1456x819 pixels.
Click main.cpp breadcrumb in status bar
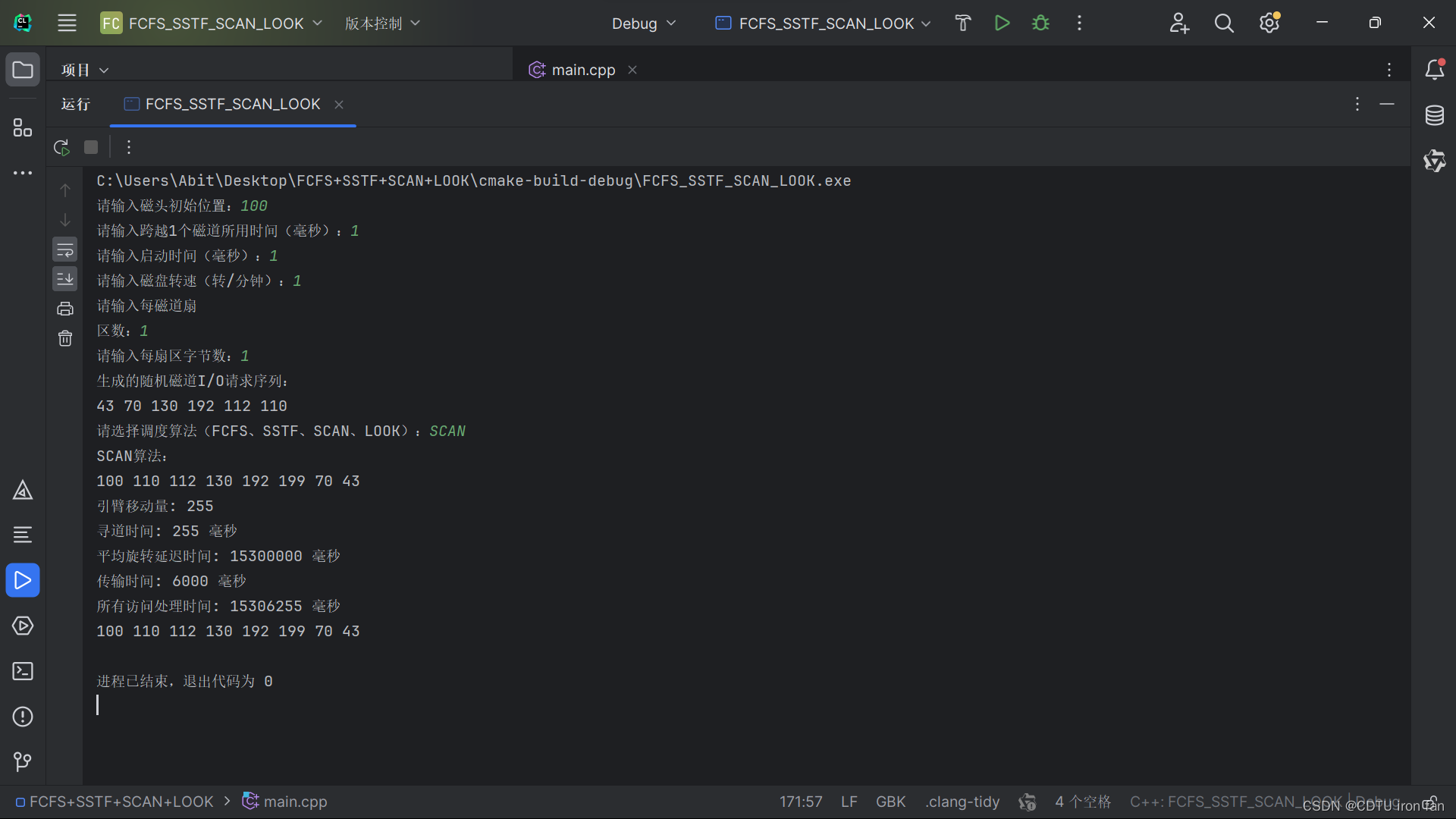285,802
